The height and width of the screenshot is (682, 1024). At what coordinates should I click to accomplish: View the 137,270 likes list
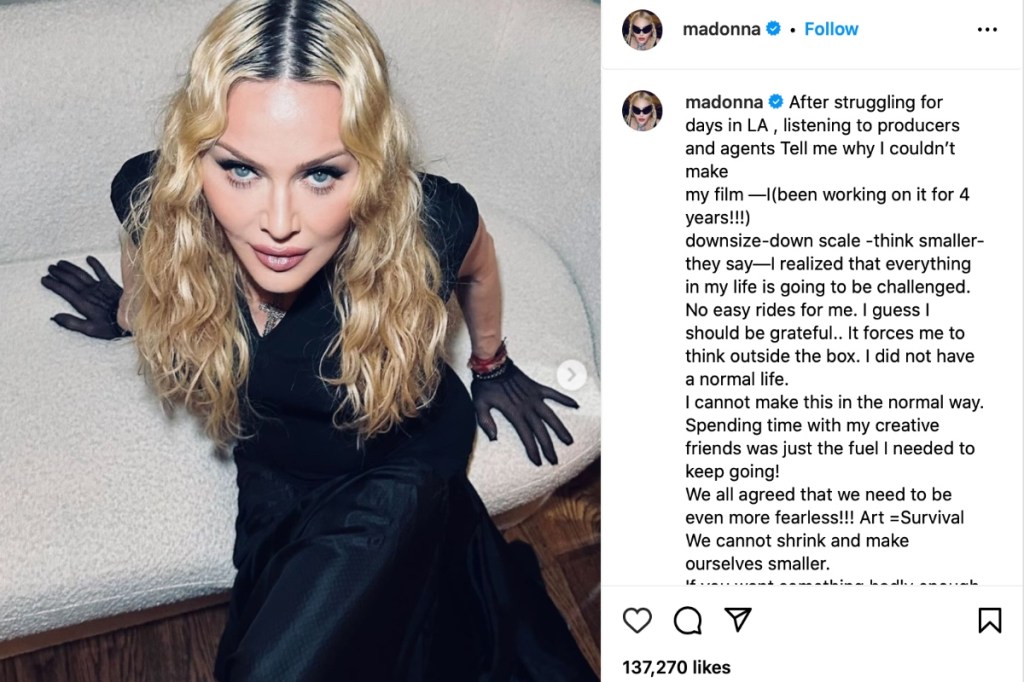tap(676, 667)
